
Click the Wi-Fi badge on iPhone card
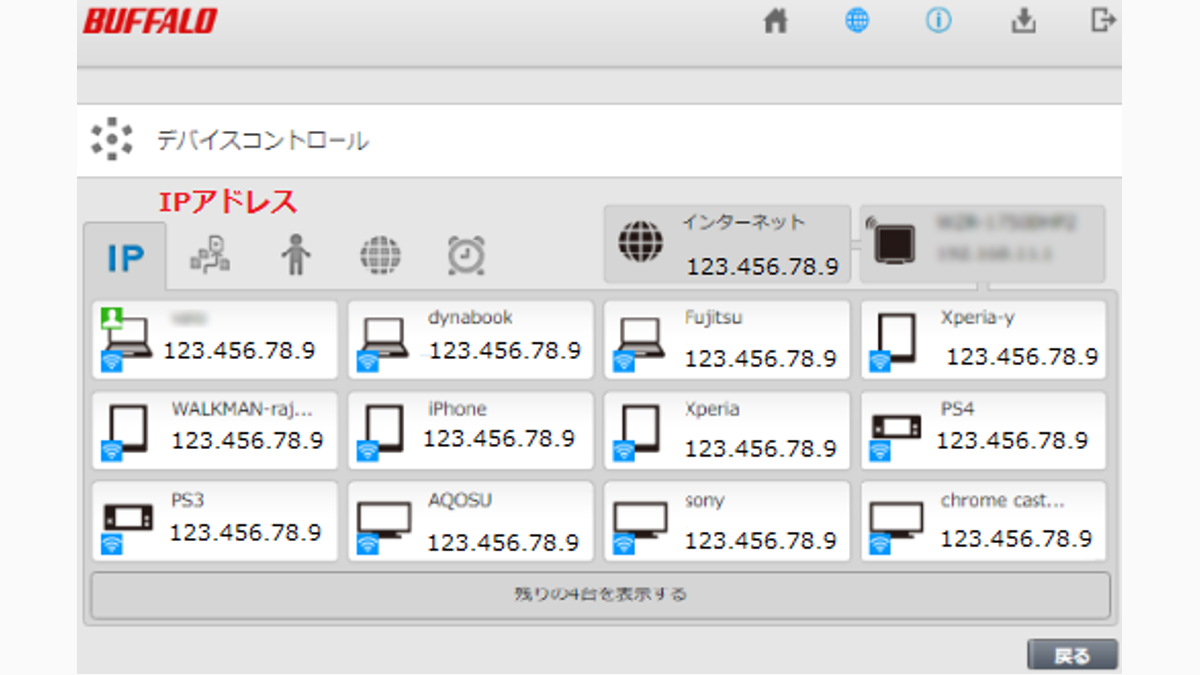[368, 451]
